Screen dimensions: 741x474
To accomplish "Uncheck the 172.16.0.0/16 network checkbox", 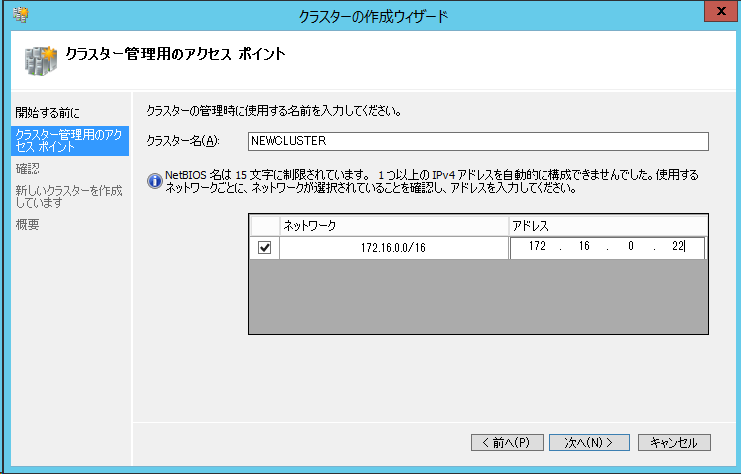I will coord(264,248).
